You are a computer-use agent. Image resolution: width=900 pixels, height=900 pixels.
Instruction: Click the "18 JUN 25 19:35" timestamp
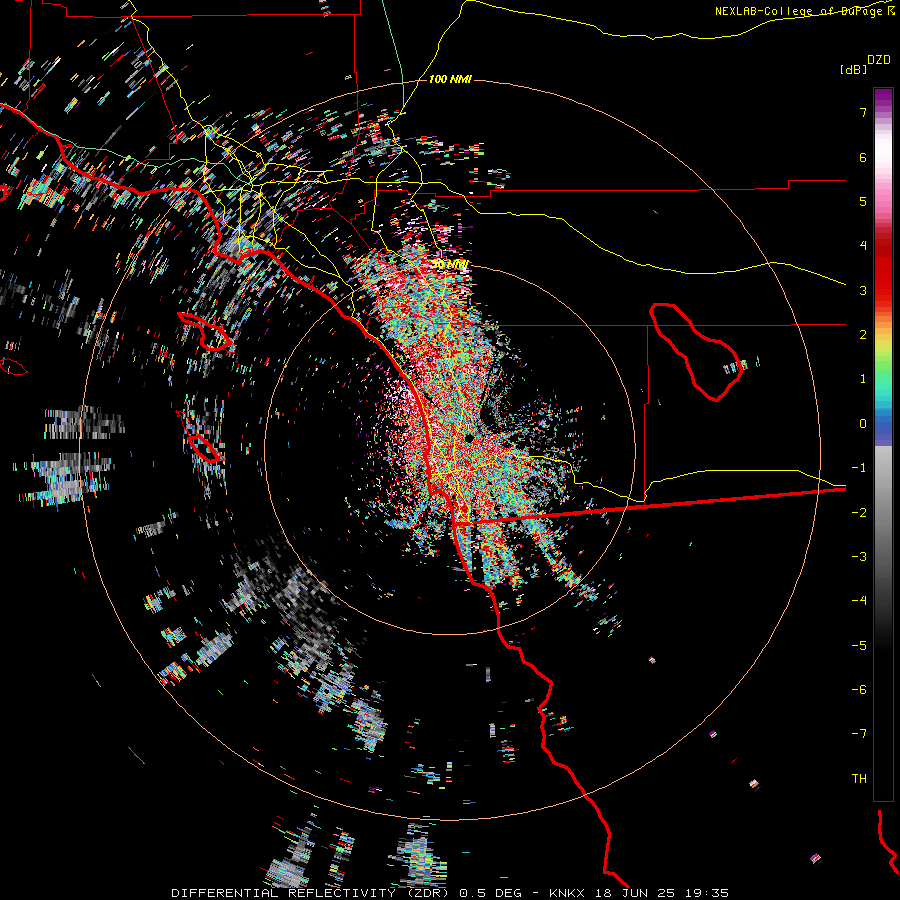[x=662, y=893]
